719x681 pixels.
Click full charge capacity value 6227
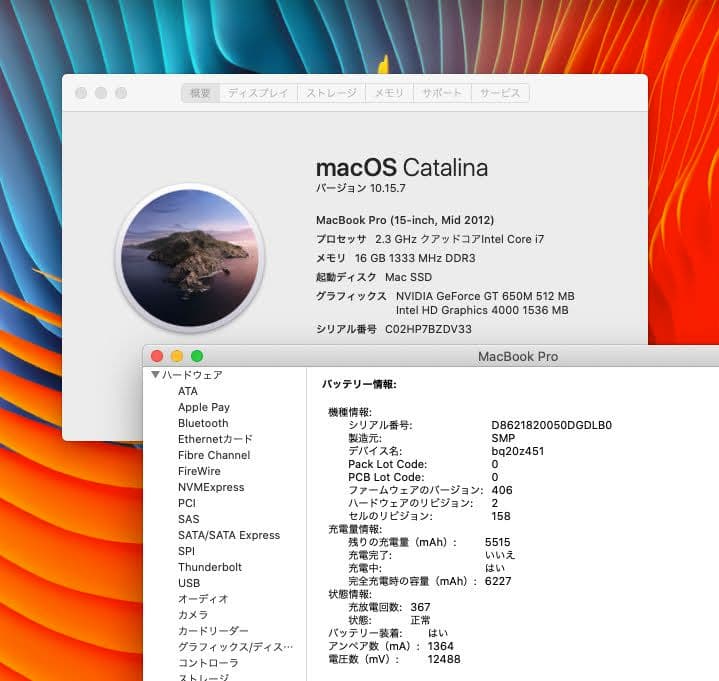point(498,581)
